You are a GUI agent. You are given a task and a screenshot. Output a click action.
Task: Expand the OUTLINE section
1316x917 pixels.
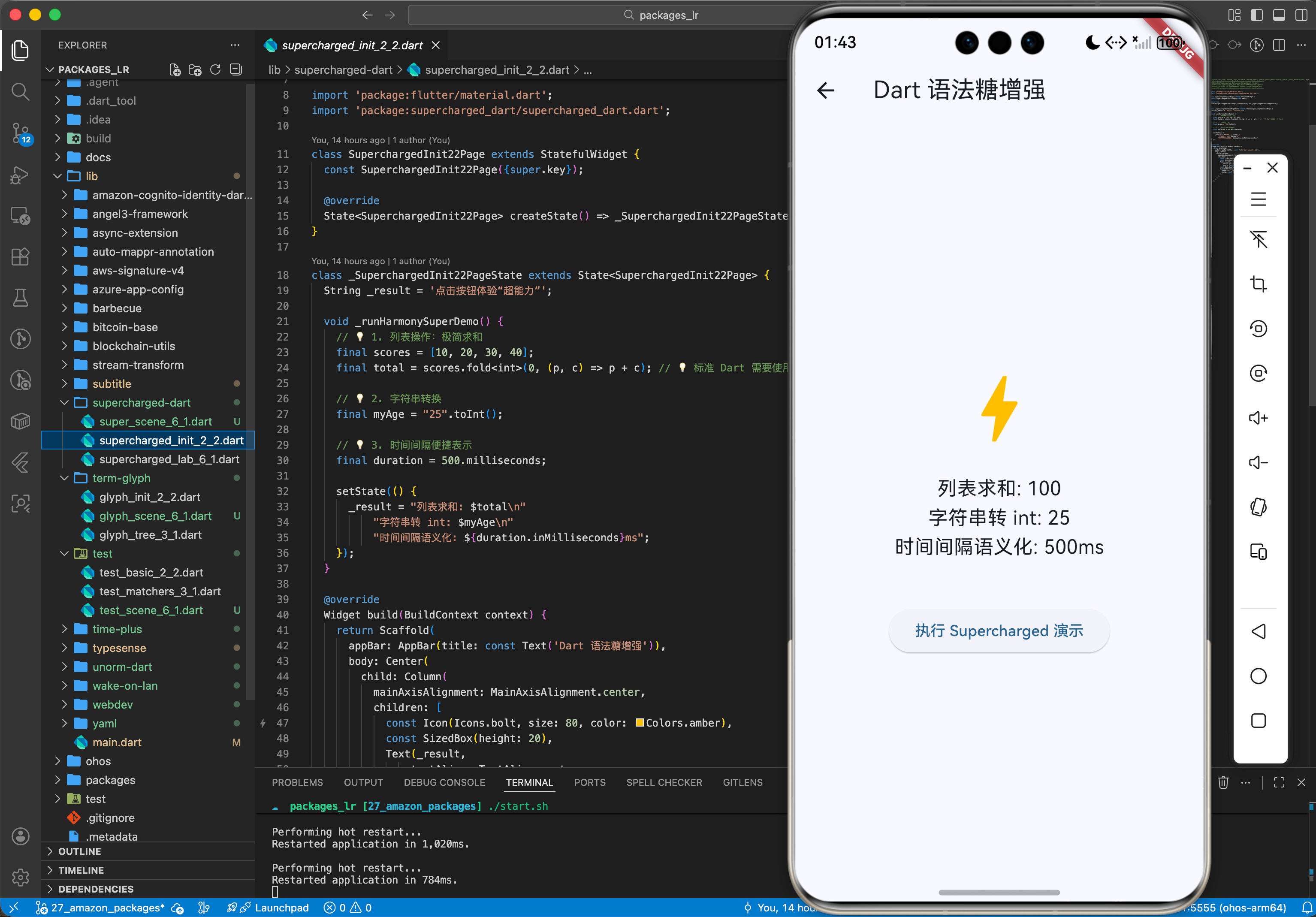coord(80,851)
